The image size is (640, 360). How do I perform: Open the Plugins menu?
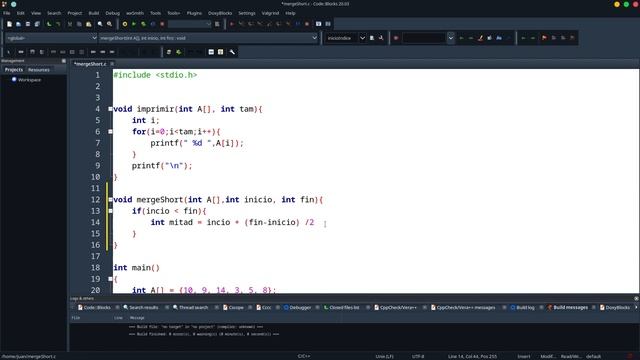(194, 13)
